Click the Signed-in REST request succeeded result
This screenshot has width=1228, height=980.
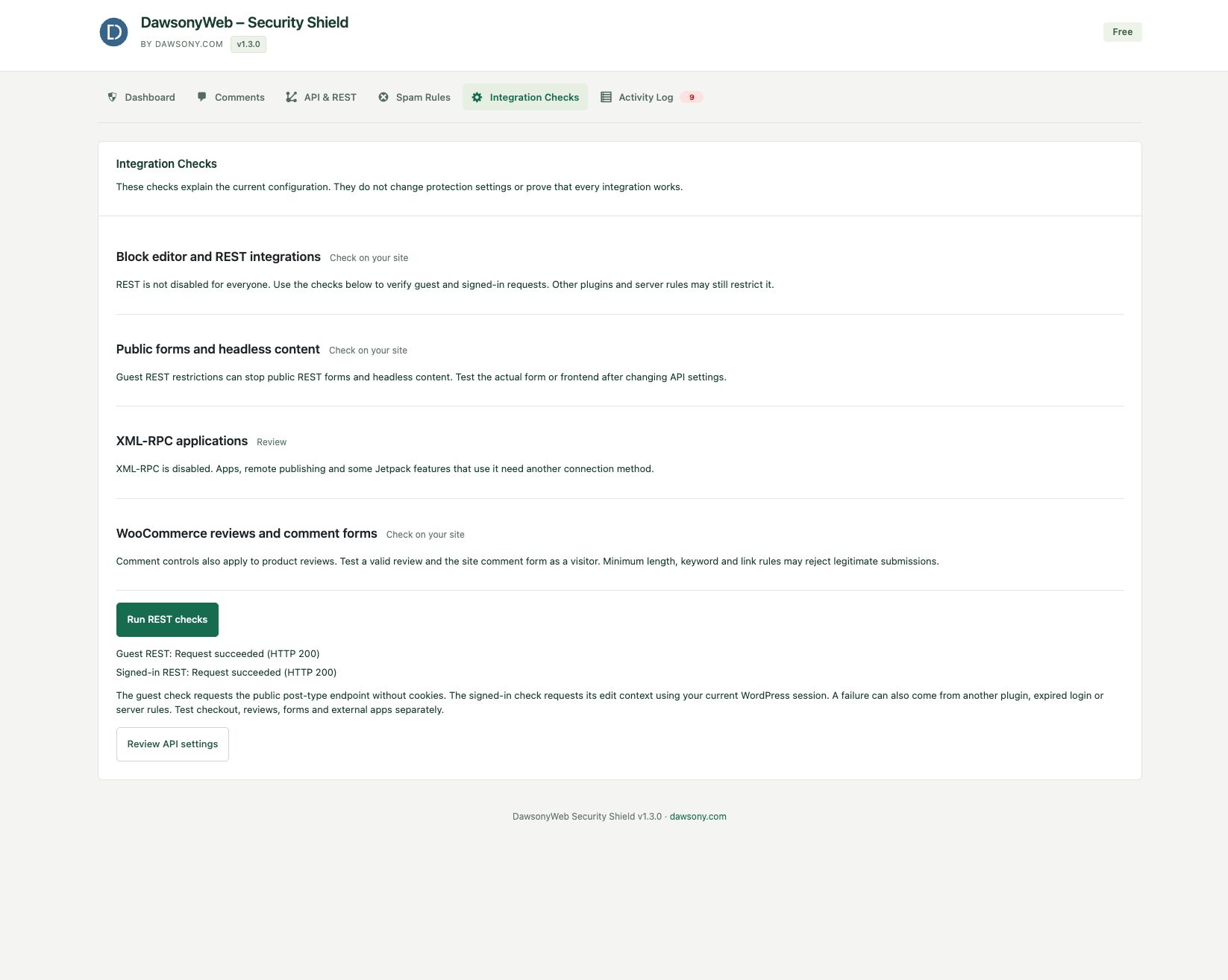pyautogui.click(x=226, y=673)
